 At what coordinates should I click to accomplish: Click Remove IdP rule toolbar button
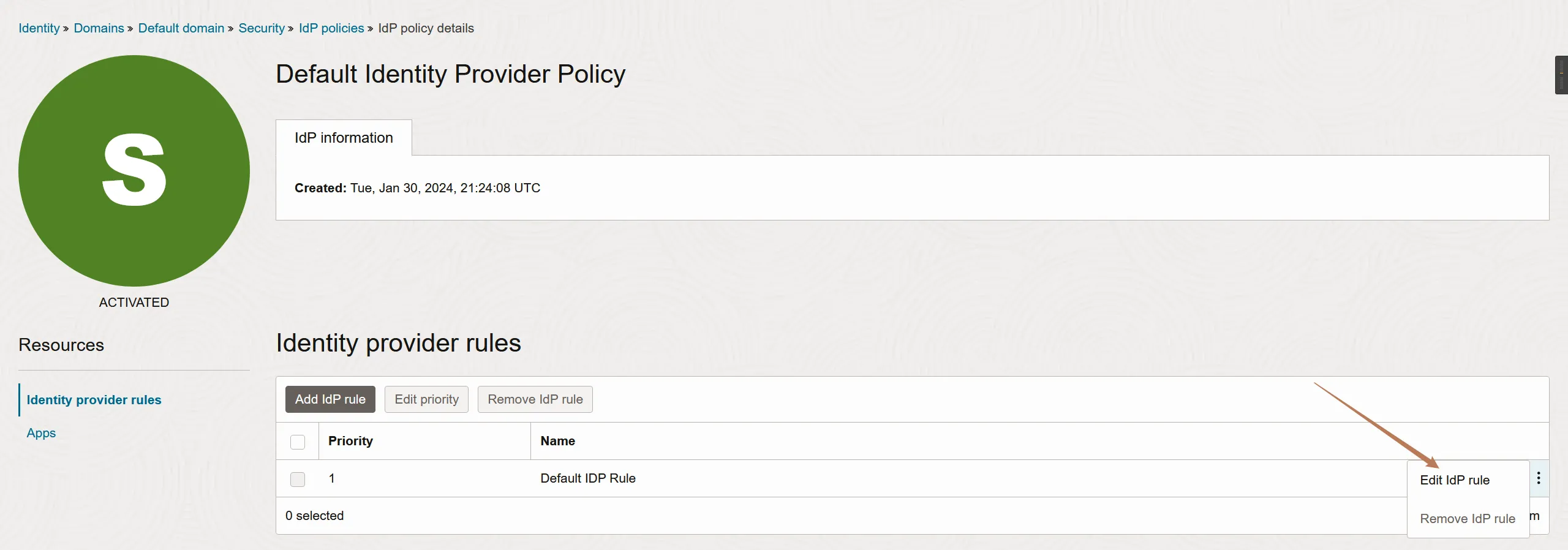pyautogui.click(x=535, y=399)
